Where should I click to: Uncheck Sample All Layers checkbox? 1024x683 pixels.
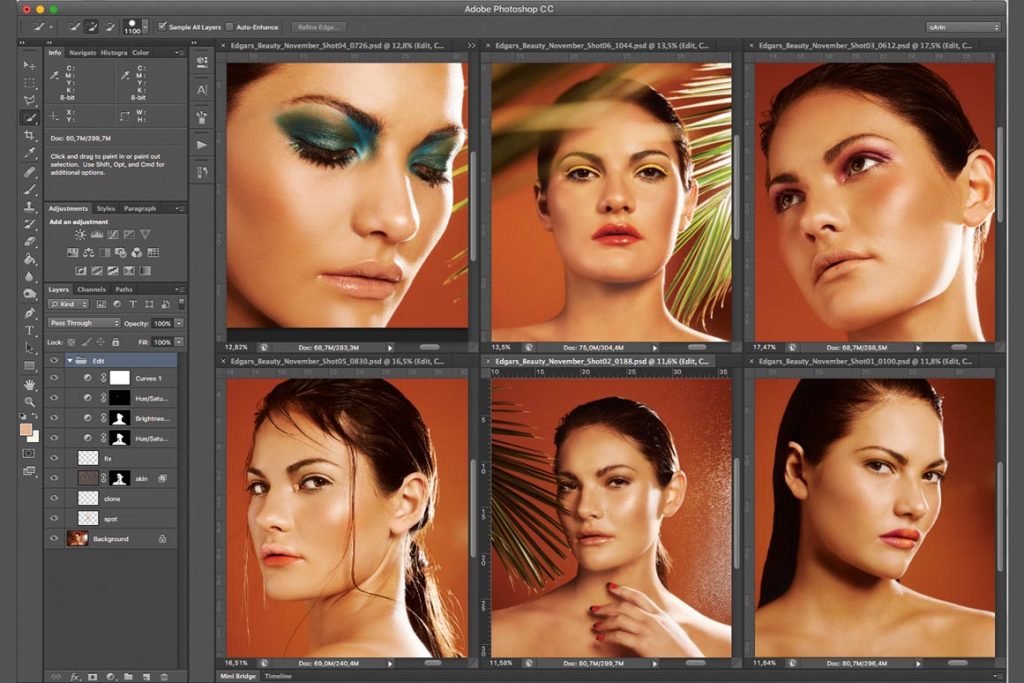pyautogui.click(x=162, y=27)
